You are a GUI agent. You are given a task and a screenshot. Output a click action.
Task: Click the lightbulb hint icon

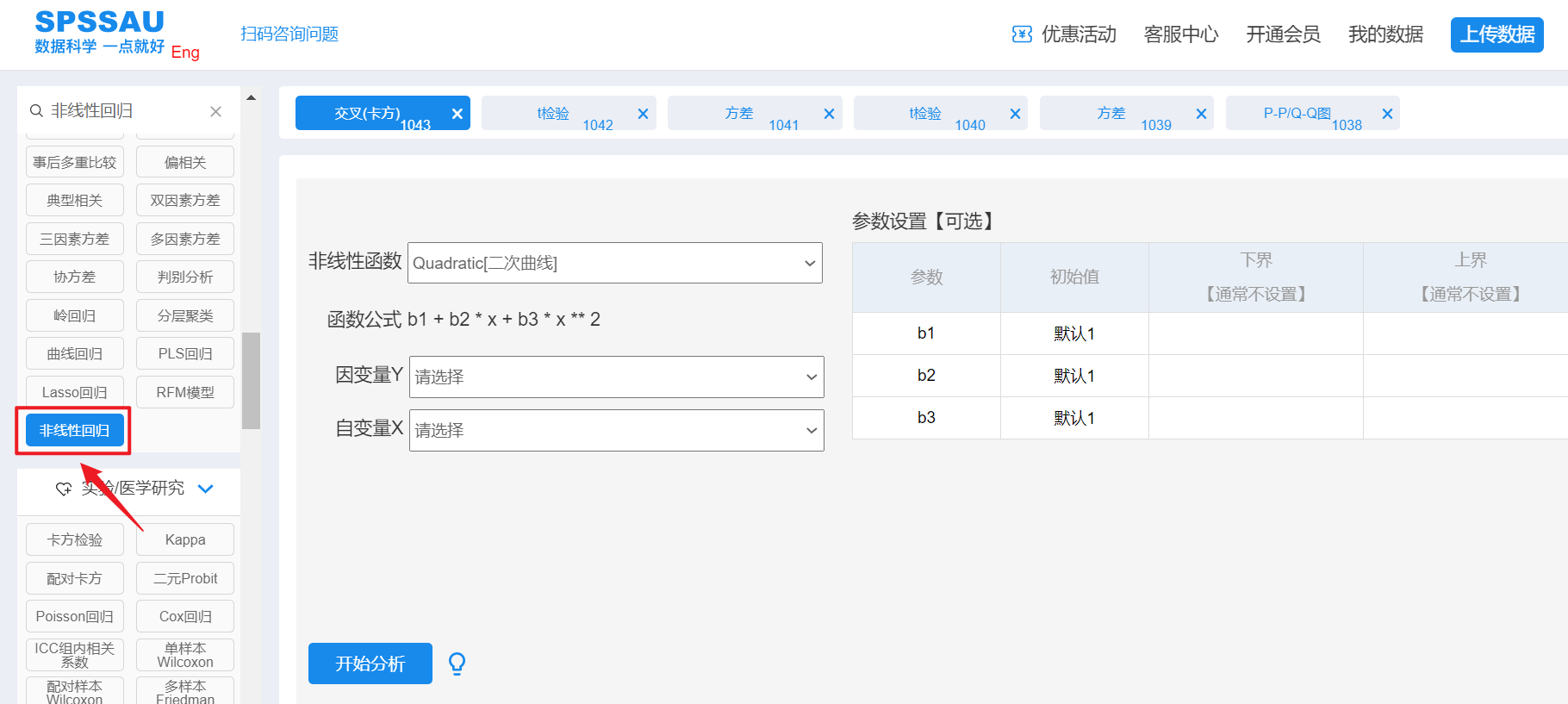(457, 664)
